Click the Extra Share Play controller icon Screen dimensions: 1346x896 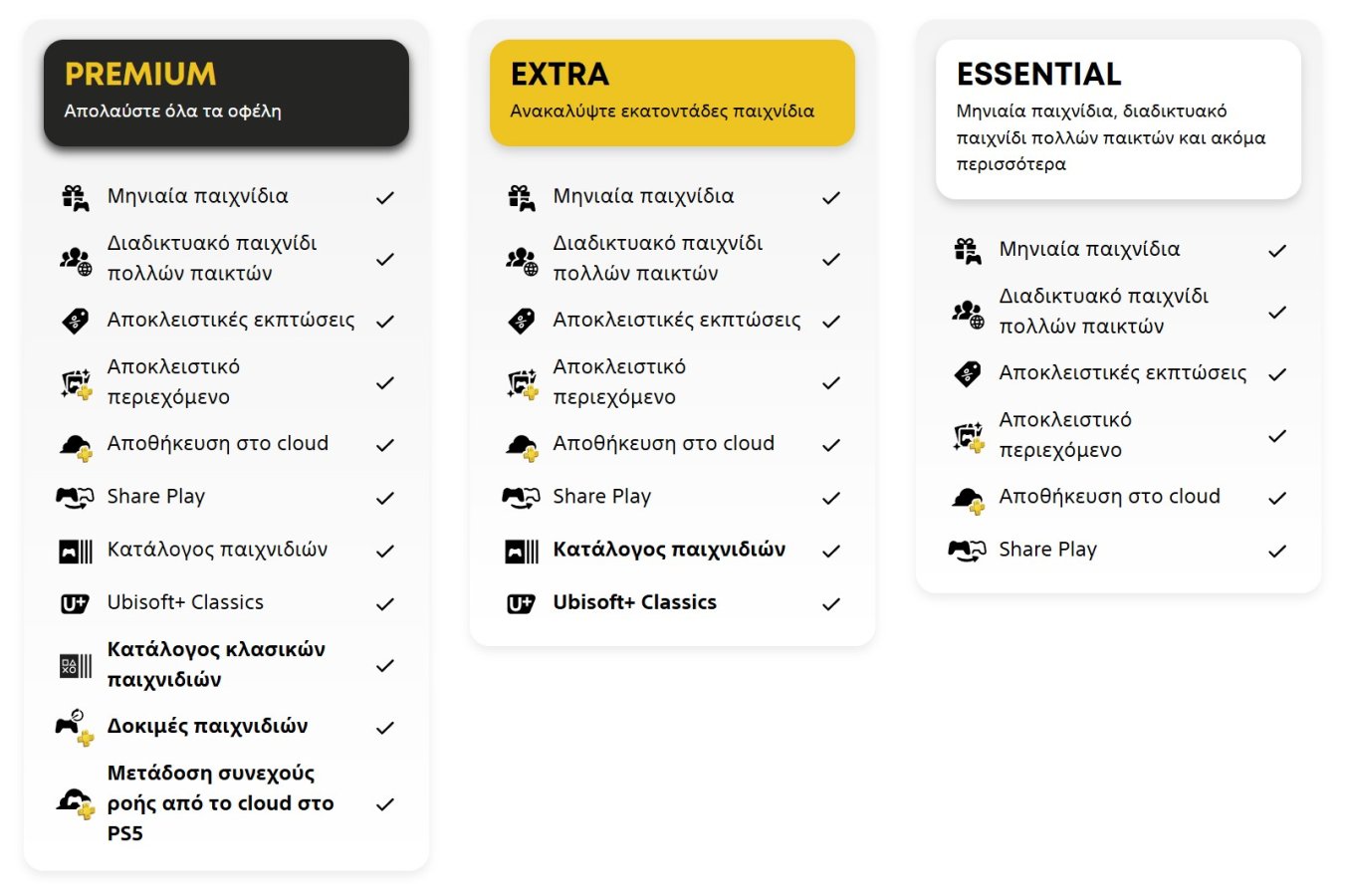(521, 497)
